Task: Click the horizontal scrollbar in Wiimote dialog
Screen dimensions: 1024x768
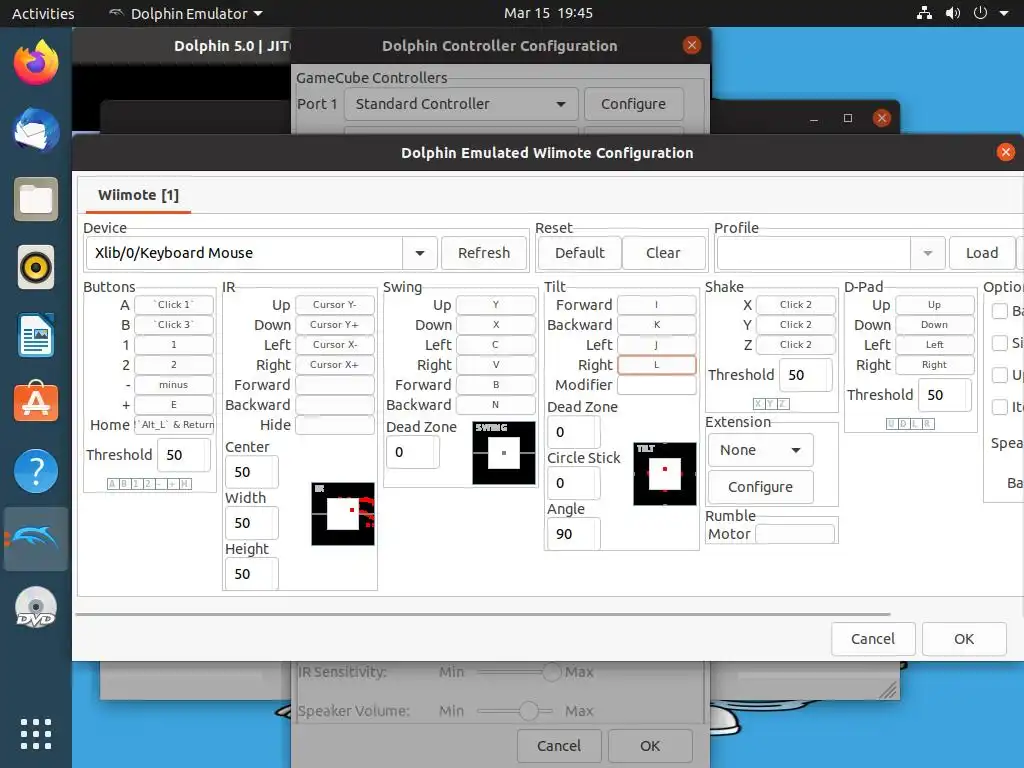Action: click(x=483, y=615)
